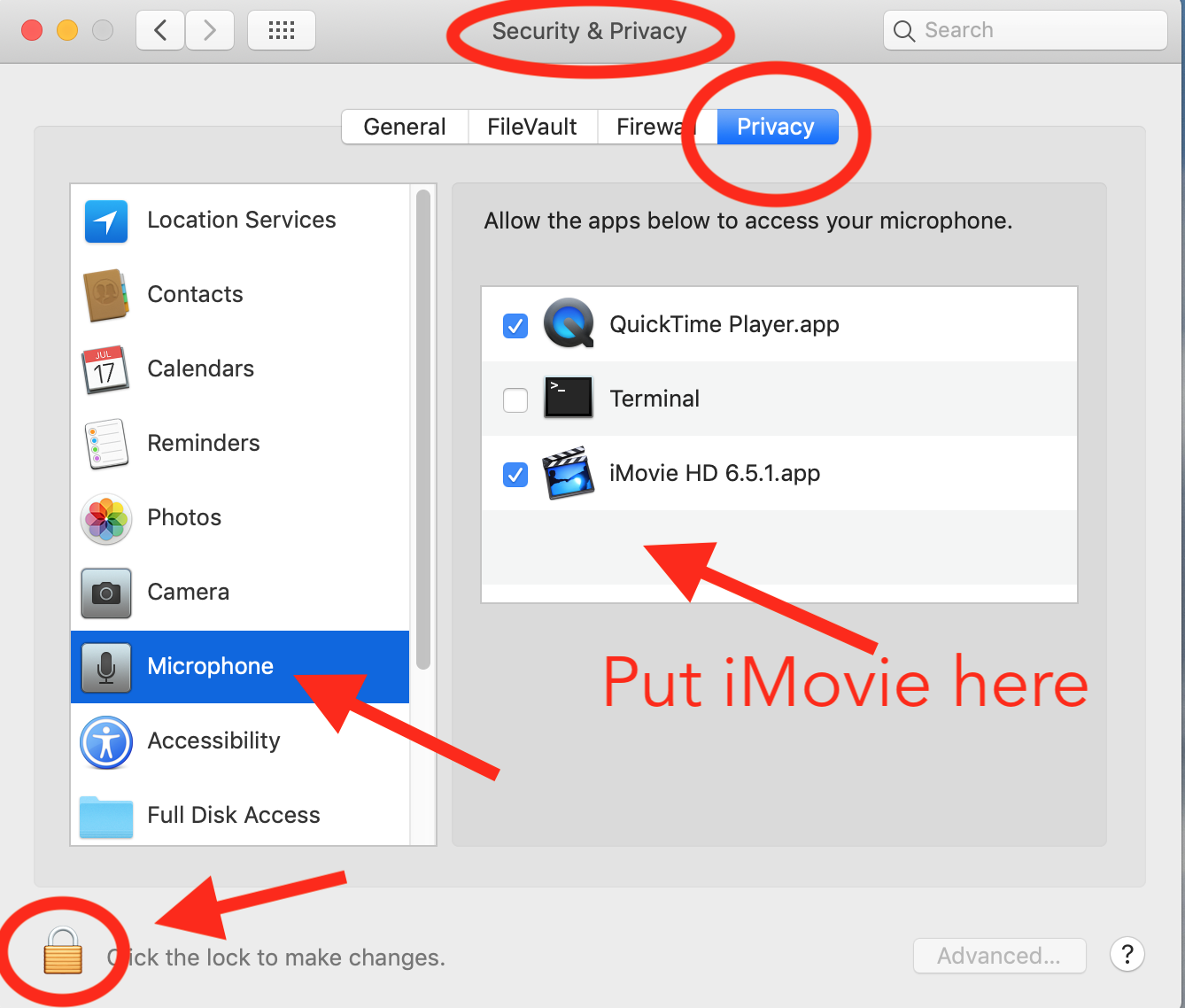Click the Reminders list icon

[106, 444]
